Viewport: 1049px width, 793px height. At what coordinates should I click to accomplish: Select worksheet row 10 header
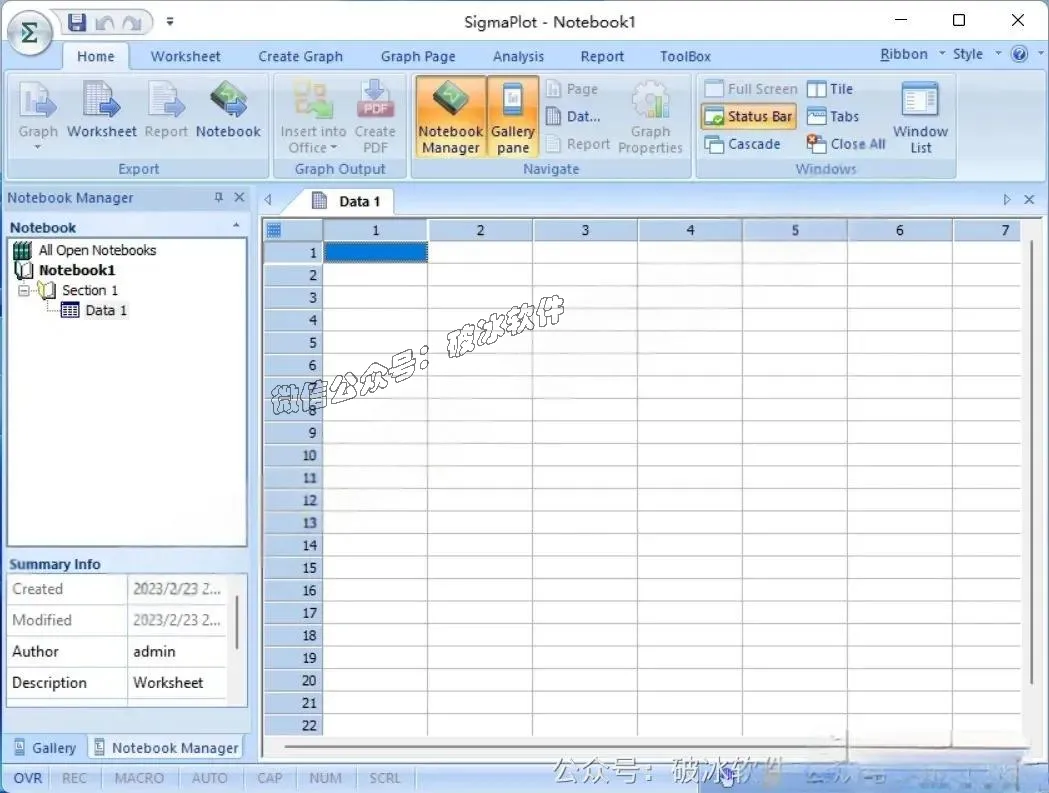pyautogui.click(x=294, y=456)
